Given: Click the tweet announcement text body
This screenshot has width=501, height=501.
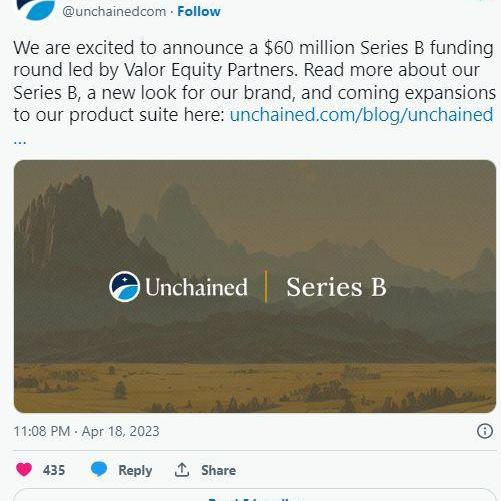Looking at the screenshot, I should pyautogui.click(x=254, y=82).
